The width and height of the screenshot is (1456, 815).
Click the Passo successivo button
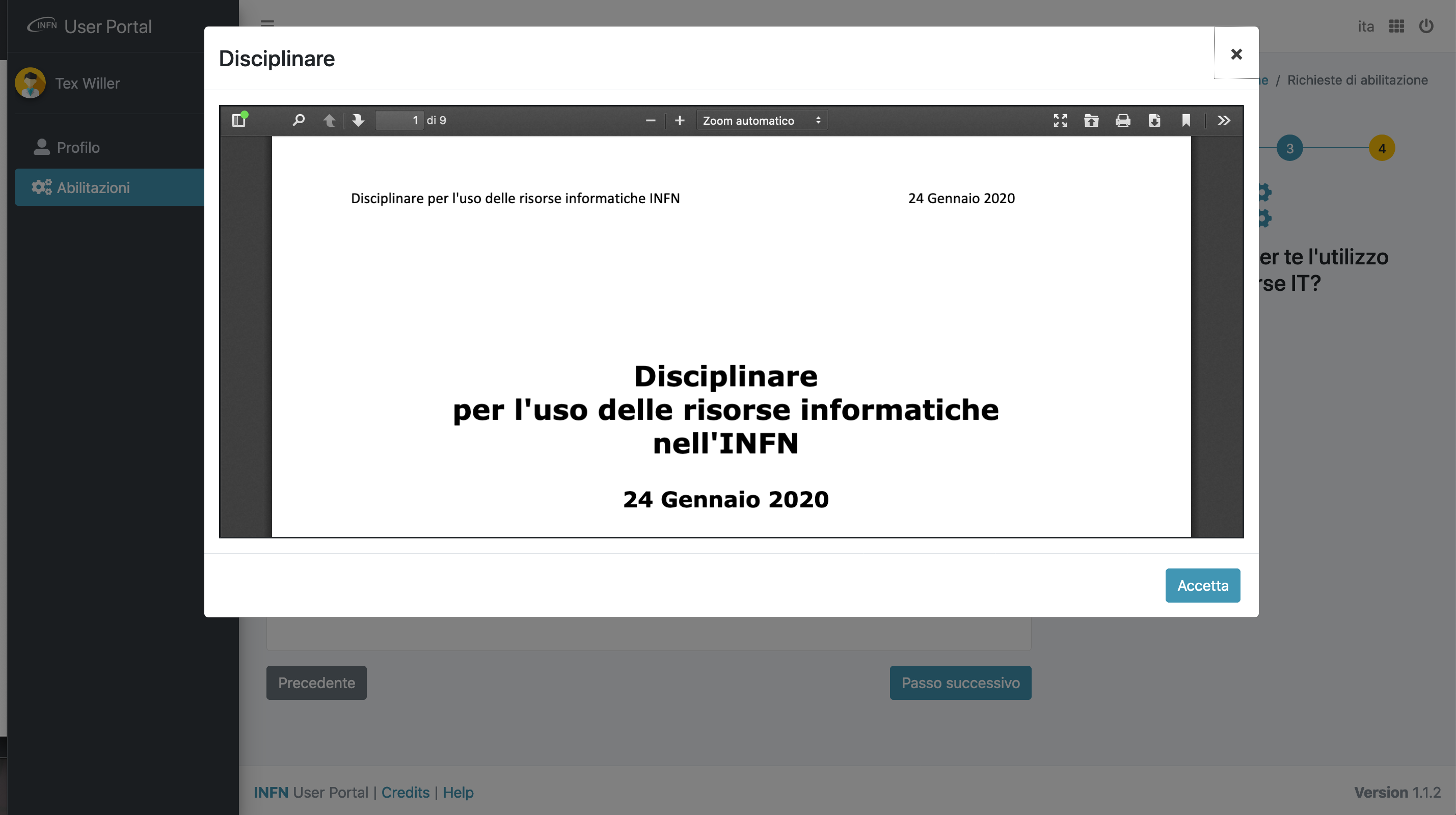[x=960, y=683]
